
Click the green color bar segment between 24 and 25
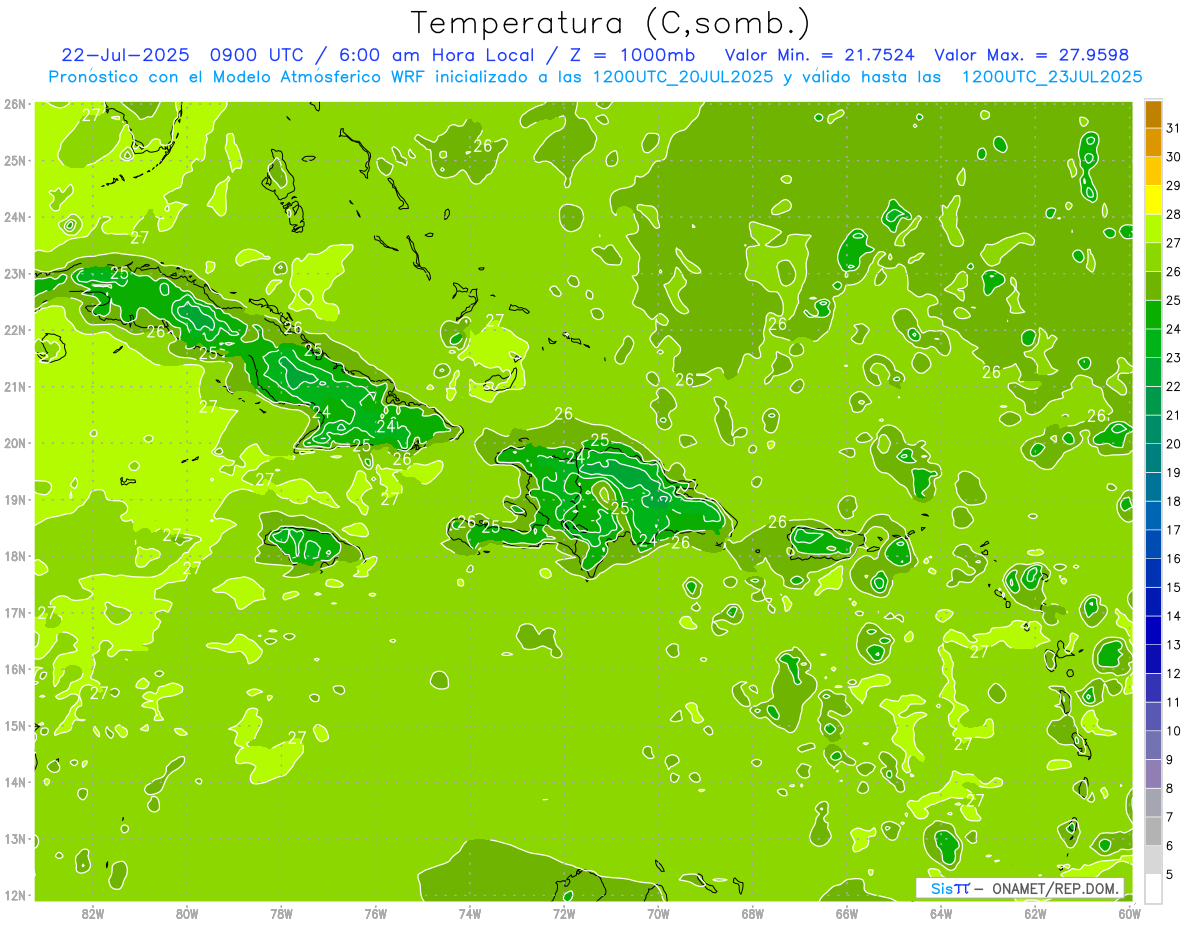[1153, 314]
